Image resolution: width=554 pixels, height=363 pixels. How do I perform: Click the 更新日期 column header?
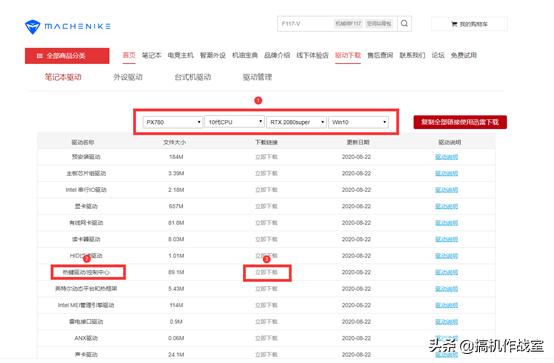click(x=358, y=142)
